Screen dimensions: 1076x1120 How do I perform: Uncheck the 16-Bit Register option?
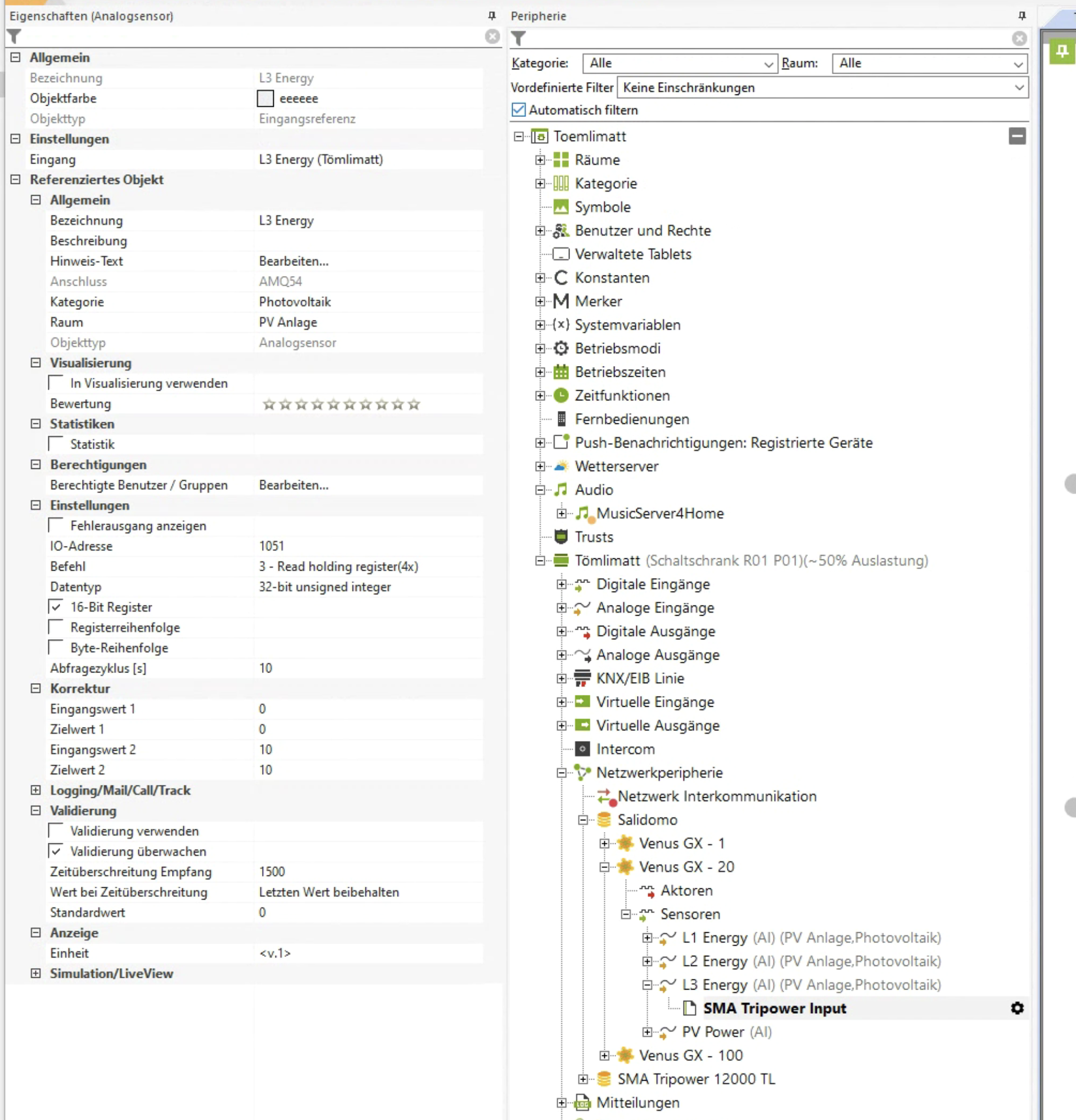tap(56, 607)
